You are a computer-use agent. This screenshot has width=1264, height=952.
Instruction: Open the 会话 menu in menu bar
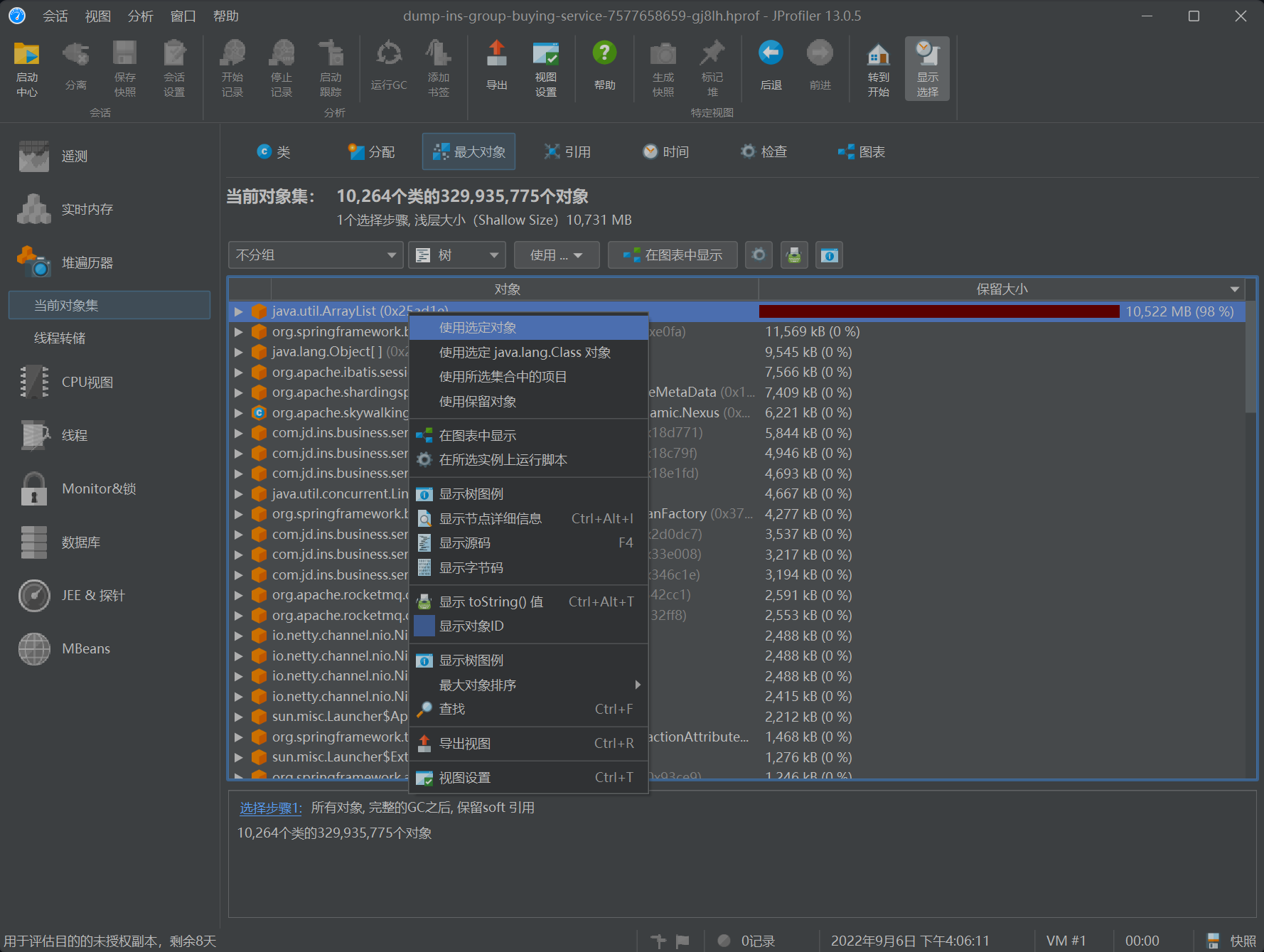(55, 16)
